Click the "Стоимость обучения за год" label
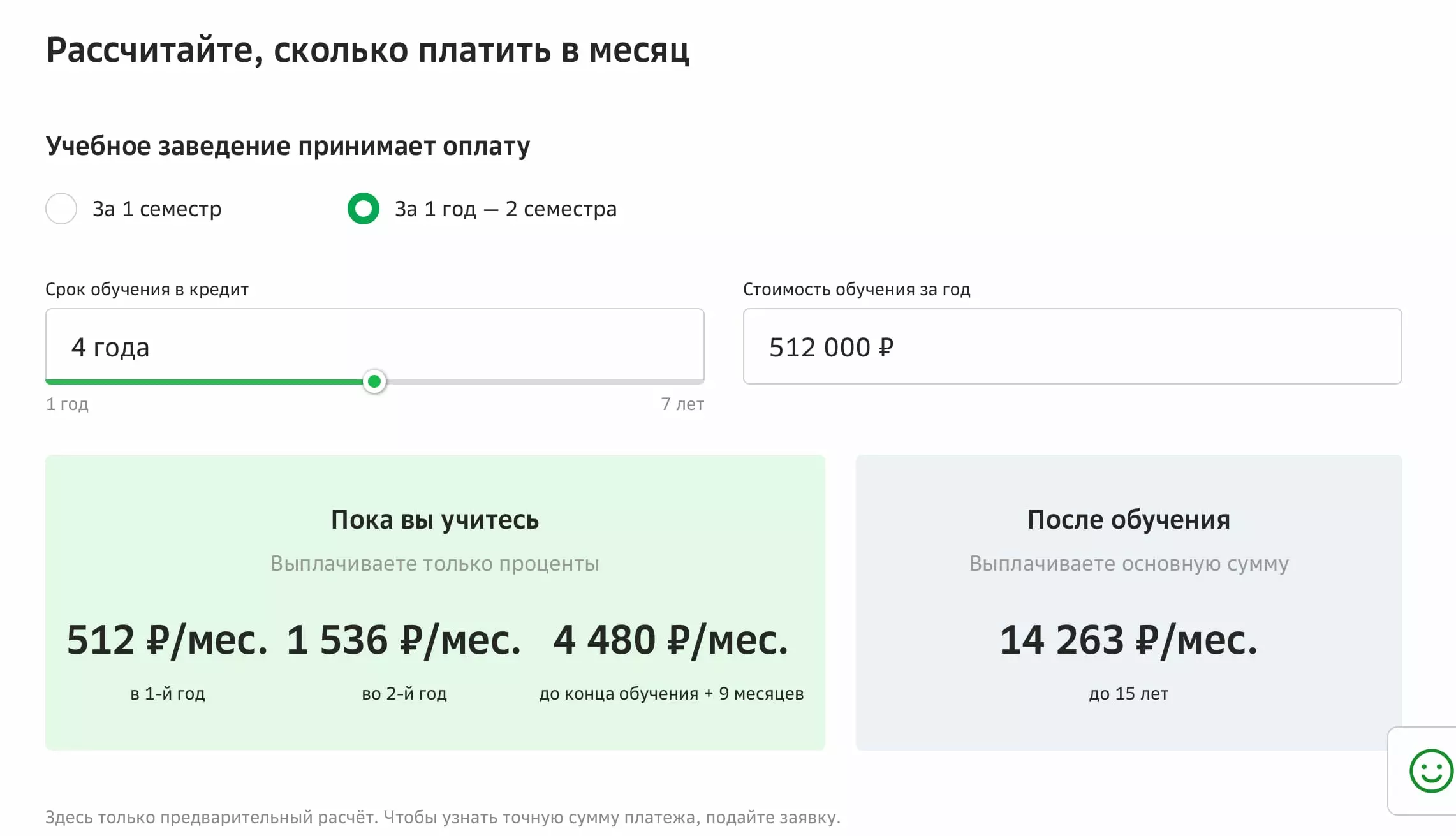The width and height of the screenshot is (1456, 836). (x=856, y=290)
